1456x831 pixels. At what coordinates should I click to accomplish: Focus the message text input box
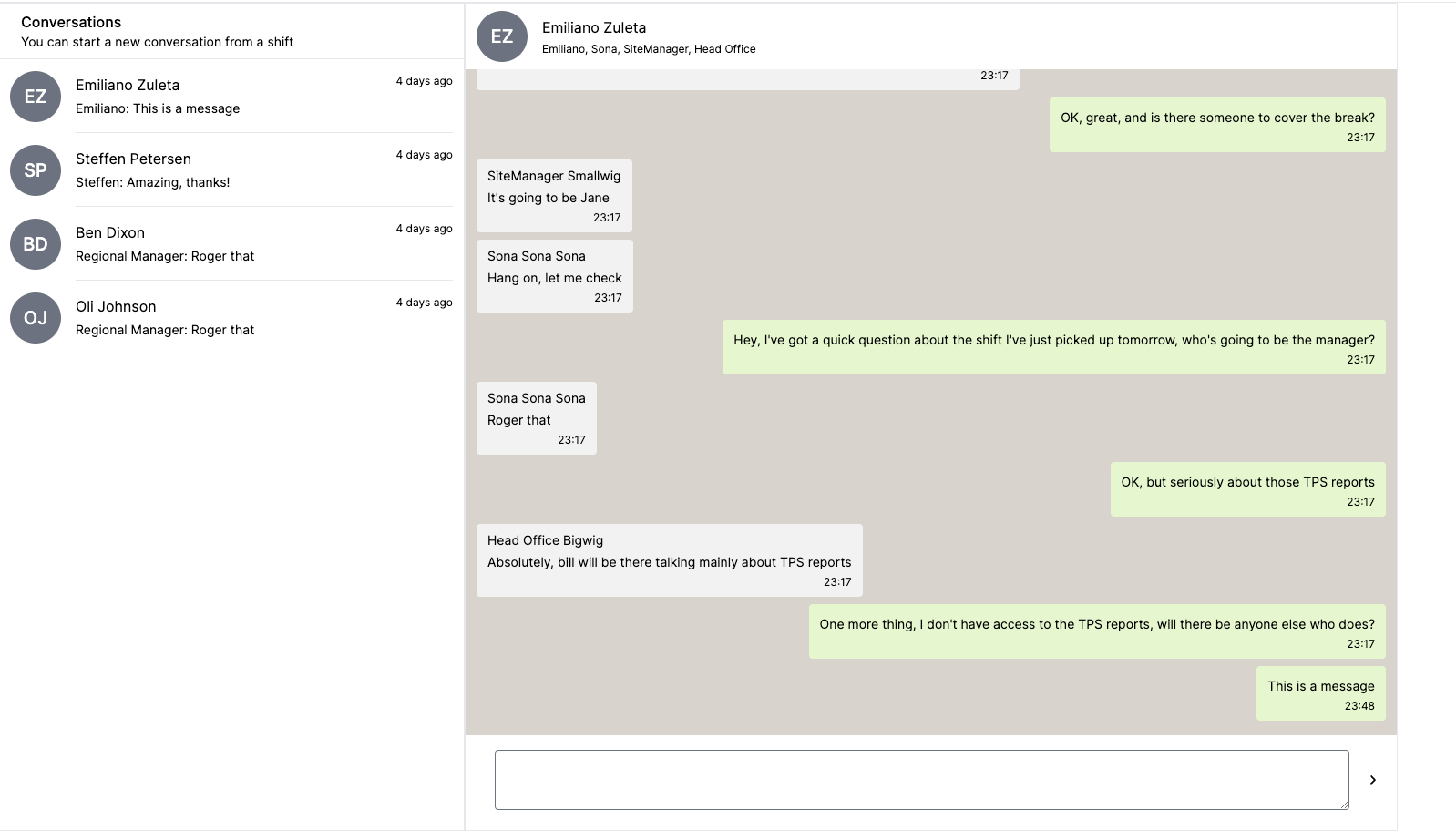(x=921, y=780)
